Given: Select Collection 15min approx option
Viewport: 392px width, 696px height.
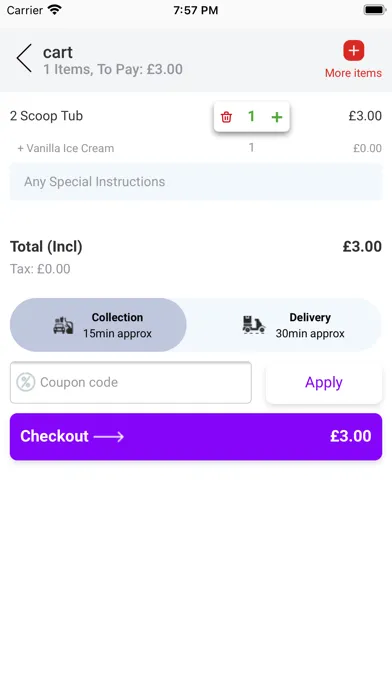Looking at the screenshot, I should [98, 325].
